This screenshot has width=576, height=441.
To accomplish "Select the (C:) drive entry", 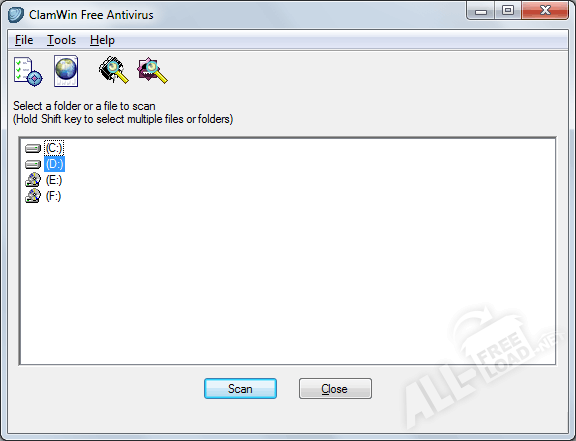I will point(54,148).
